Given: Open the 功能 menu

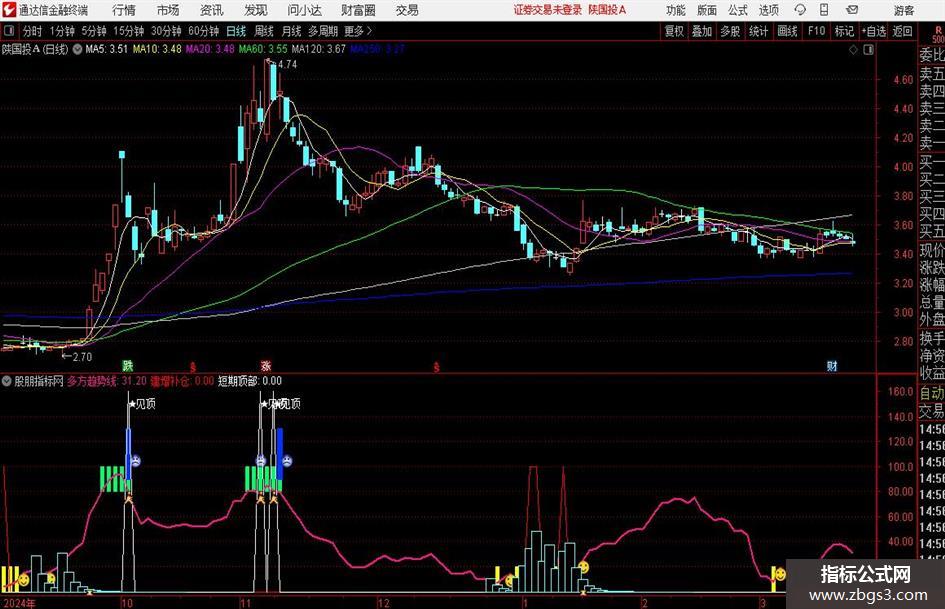Looking at the screenshot, I should [676, 10].
